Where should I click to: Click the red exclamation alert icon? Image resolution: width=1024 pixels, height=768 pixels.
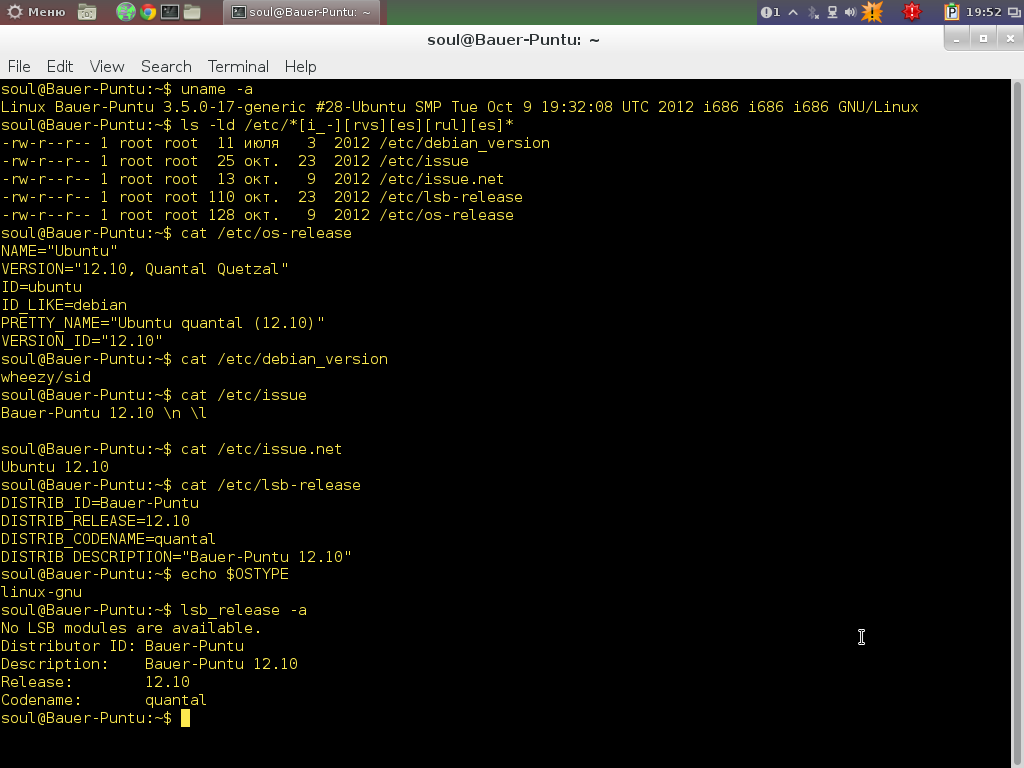(912, 12)
